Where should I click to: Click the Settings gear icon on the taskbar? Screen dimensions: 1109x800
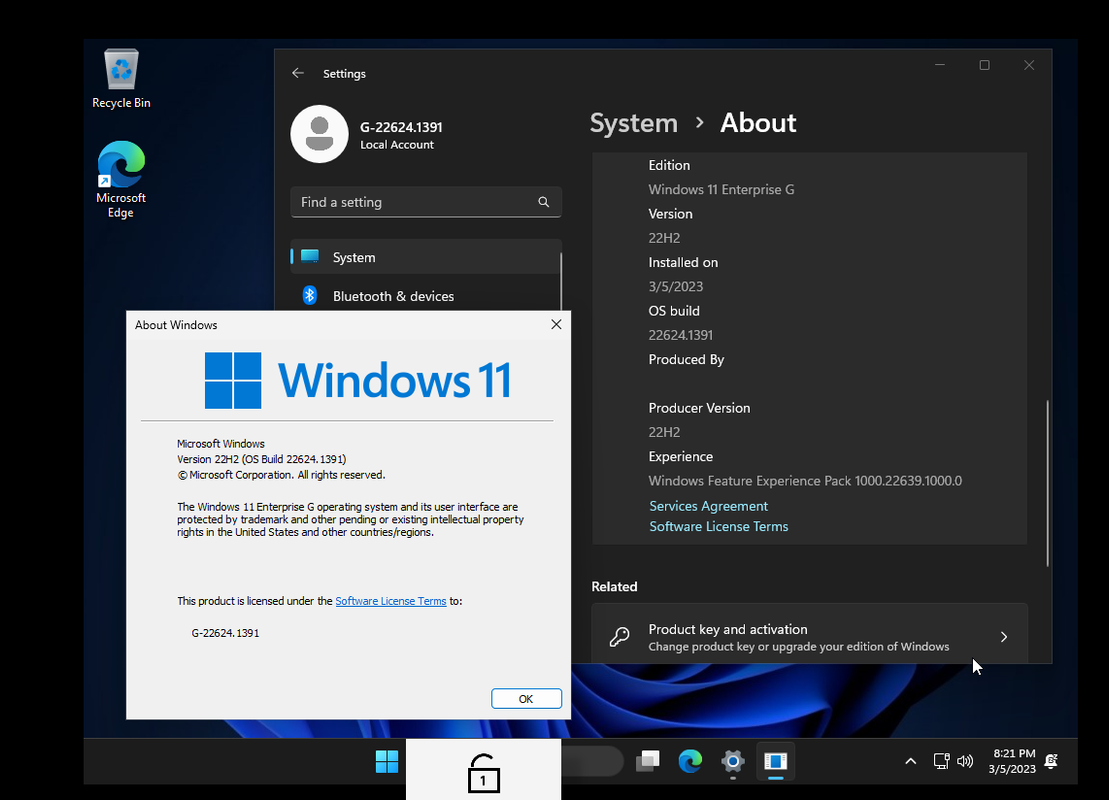733,761
